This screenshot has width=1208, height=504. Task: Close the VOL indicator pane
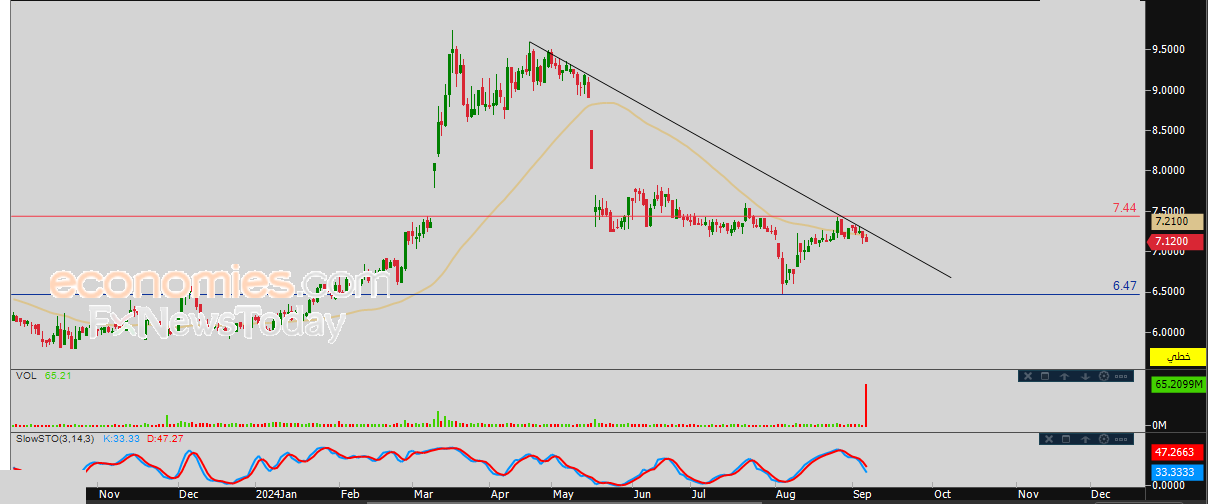pos(1028,376)
